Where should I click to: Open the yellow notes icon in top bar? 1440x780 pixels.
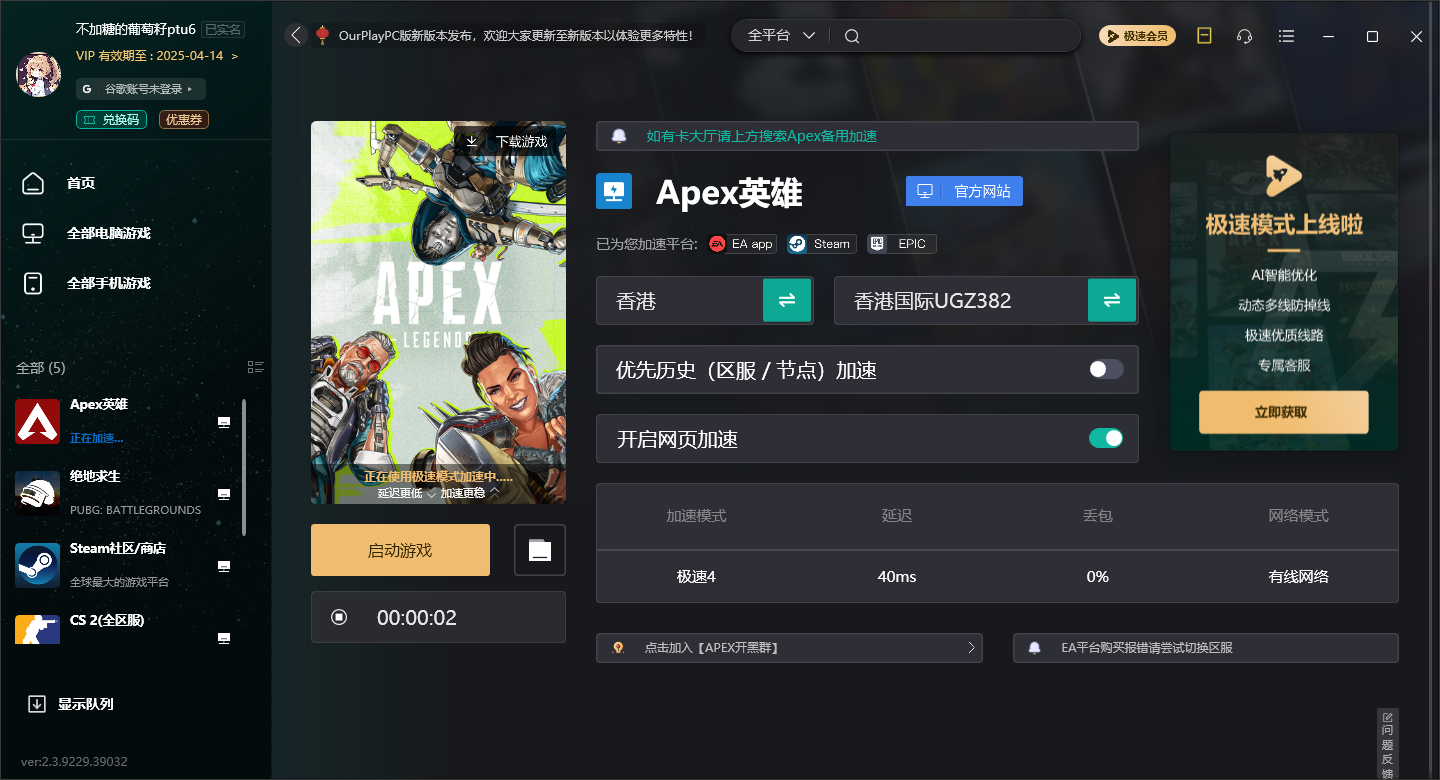click(1204, 36)
